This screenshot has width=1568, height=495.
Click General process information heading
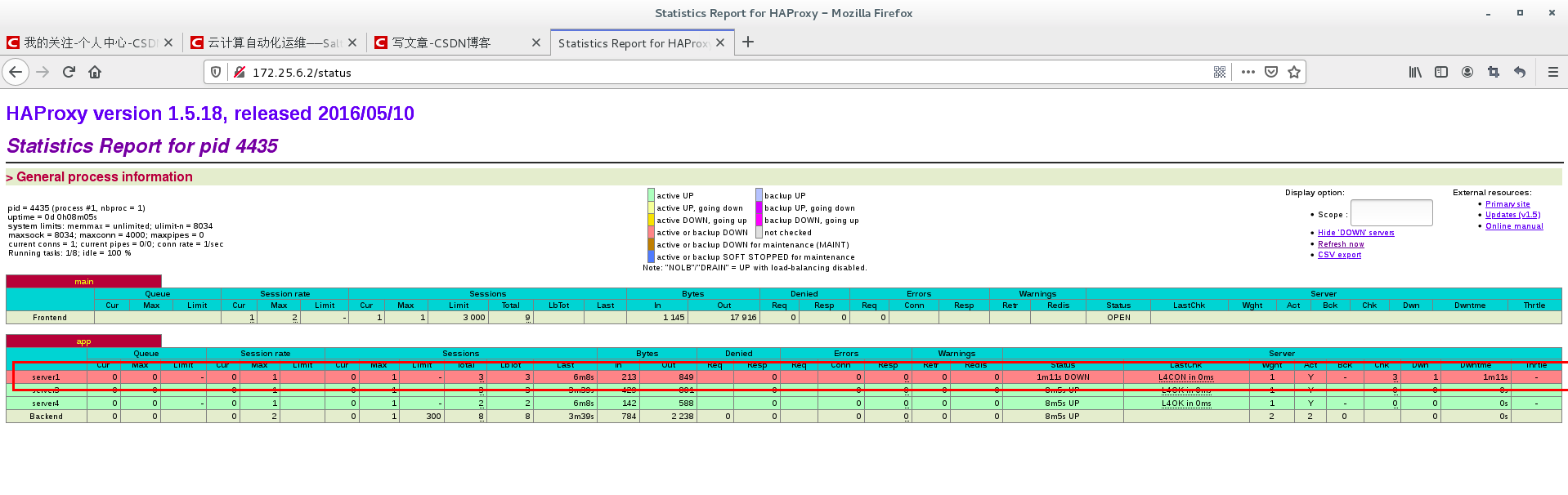coord(104,177)
